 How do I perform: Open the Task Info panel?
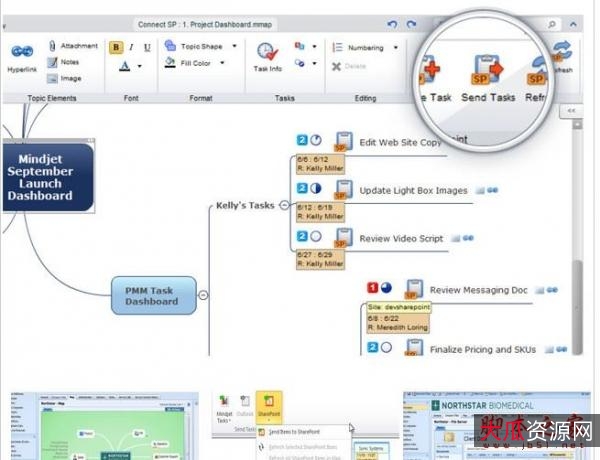(267, 54)
